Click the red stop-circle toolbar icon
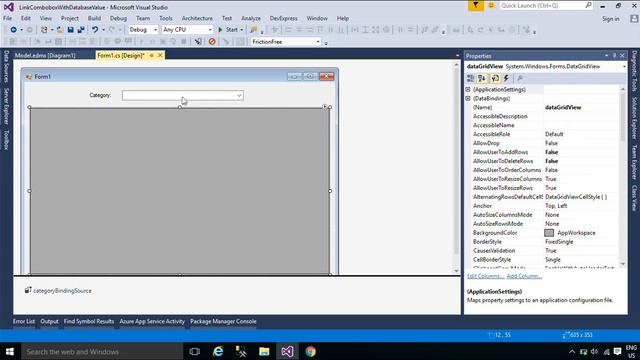This screenshot has height=360, width=640. click(x=212, y=42)
